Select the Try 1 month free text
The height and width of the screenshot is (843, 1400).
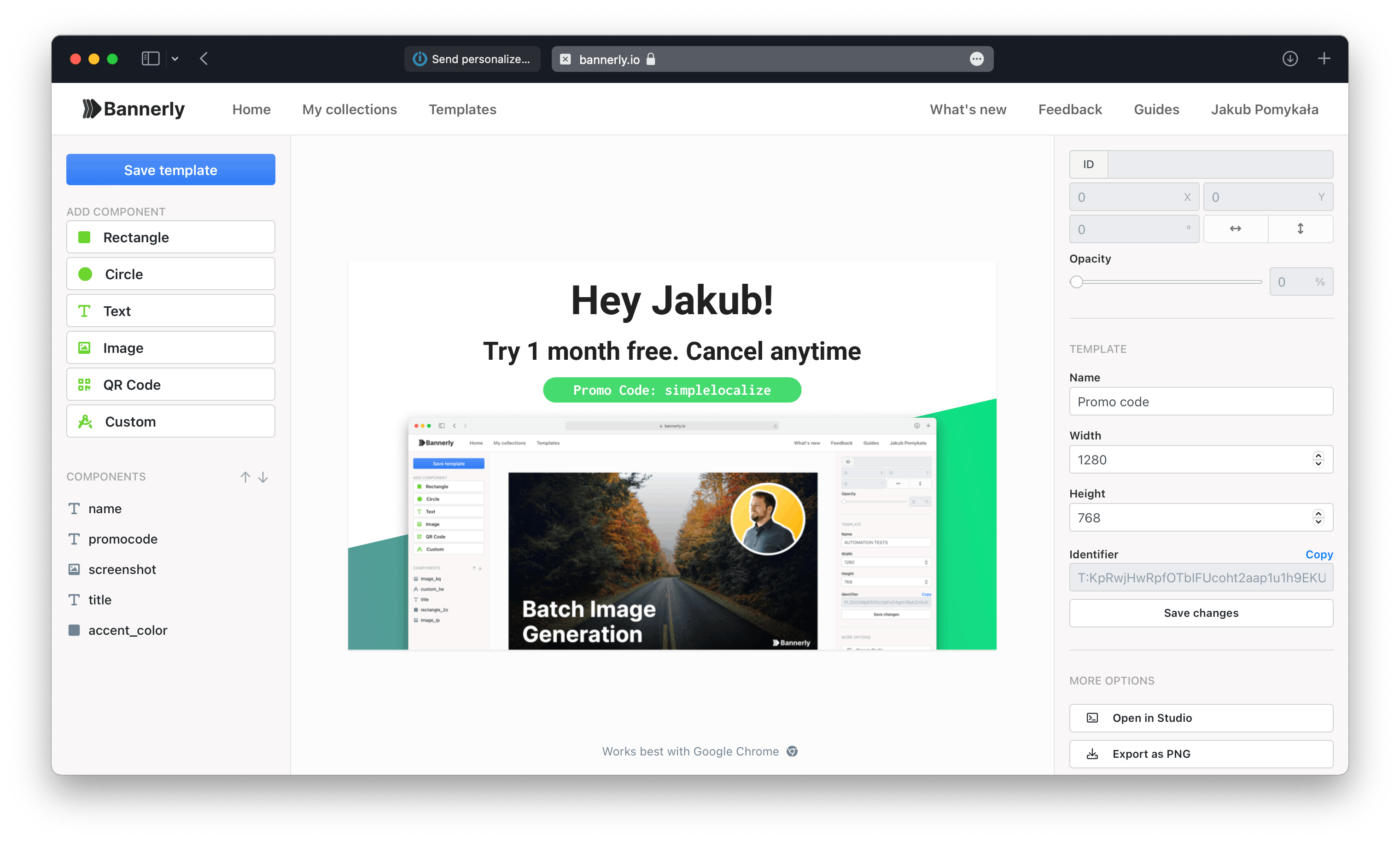point(671,351)
